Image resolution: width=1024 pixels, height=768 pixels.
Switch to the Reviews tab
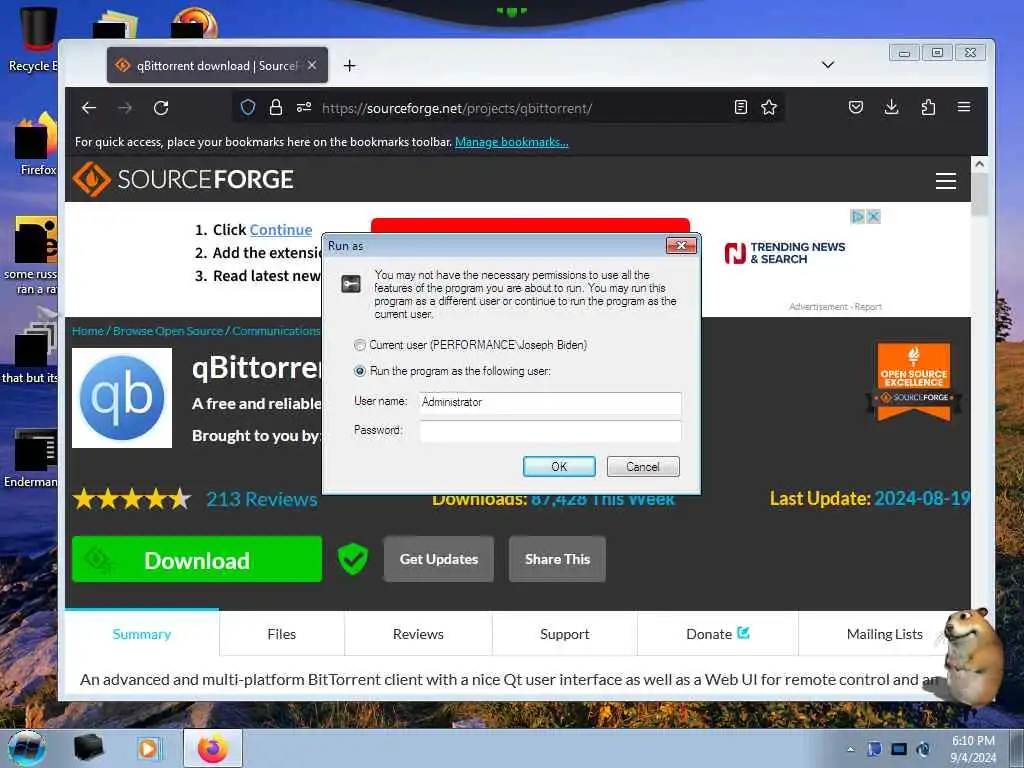(x=418, y=634)
